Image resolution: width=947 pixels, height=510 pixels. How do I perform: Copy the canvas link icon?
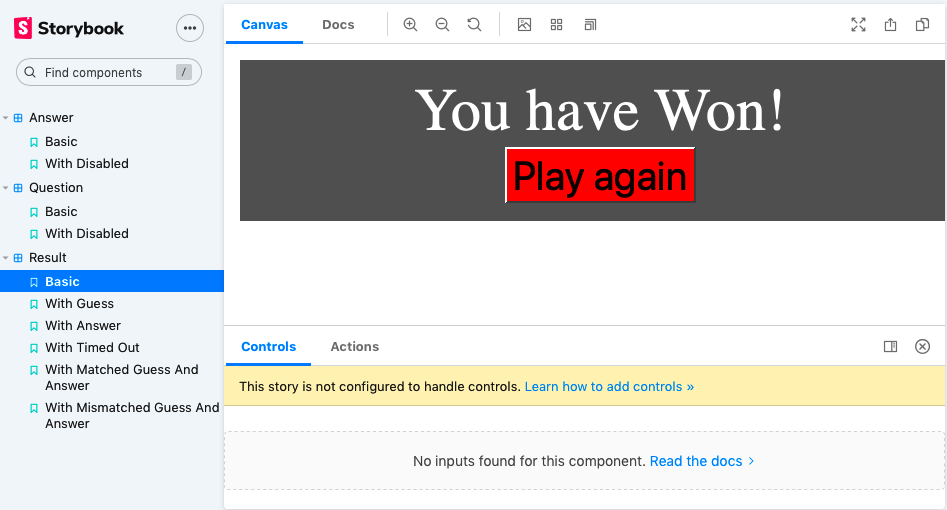click(x=922, y=25)
